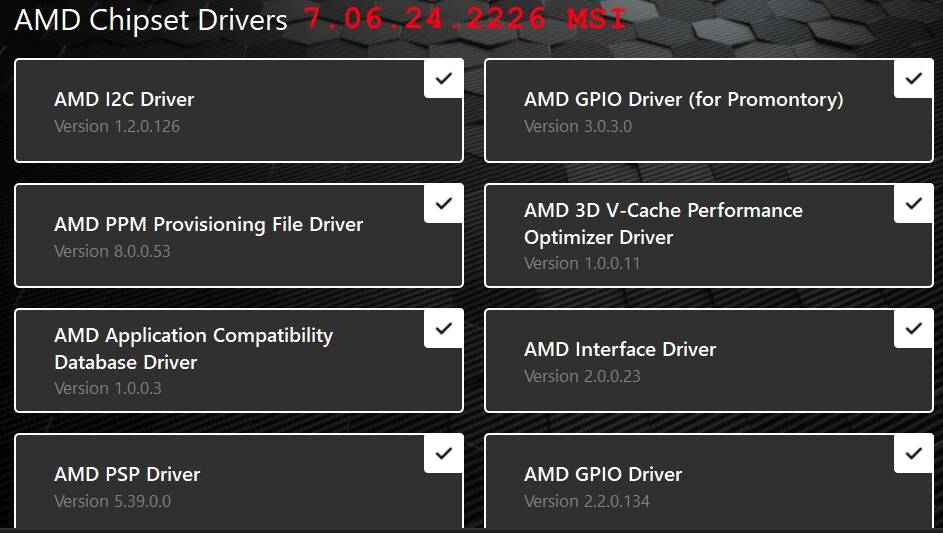This screenshot has width=943, height=533.
Task: Uncheck the AMD I2C Driver checkbox
Action: pos(443,78)
